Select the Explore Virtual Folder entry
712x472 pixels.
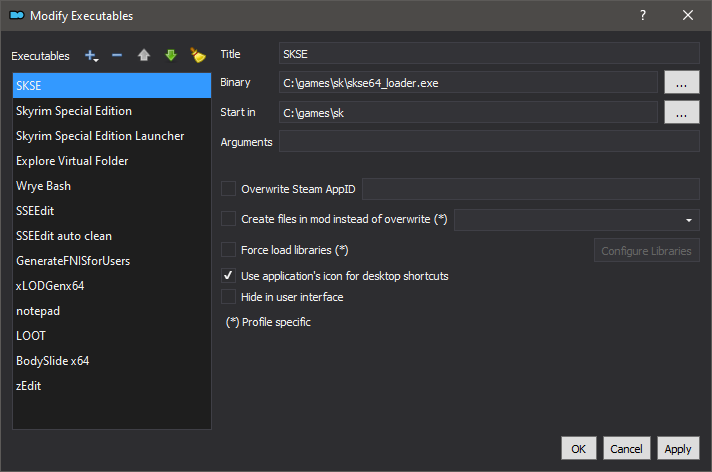click(x=112, y=161)
